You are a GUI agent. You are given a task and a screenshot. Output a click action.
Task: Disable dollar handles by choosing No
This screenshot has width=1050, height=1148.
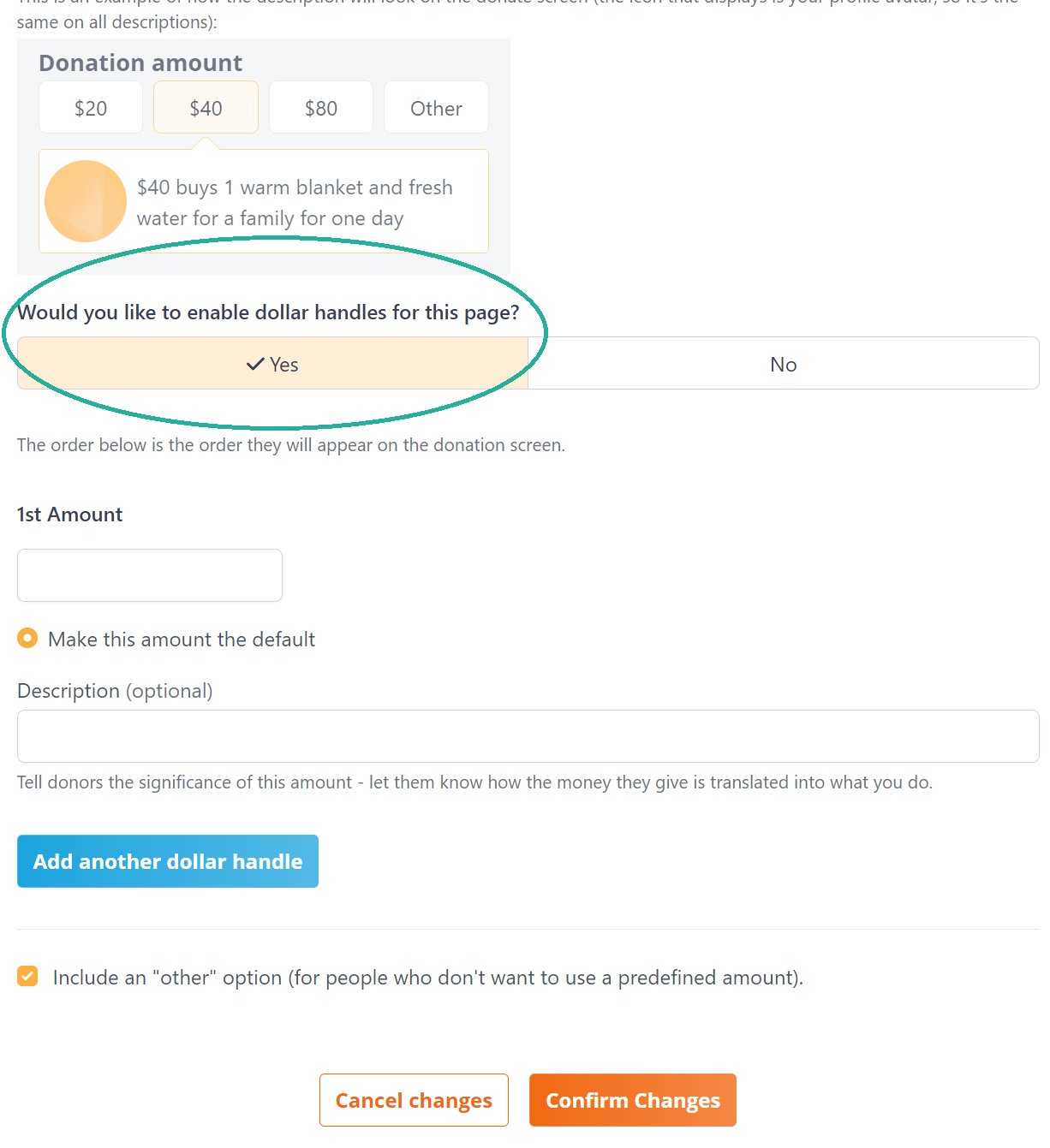[x=784, y=364]
